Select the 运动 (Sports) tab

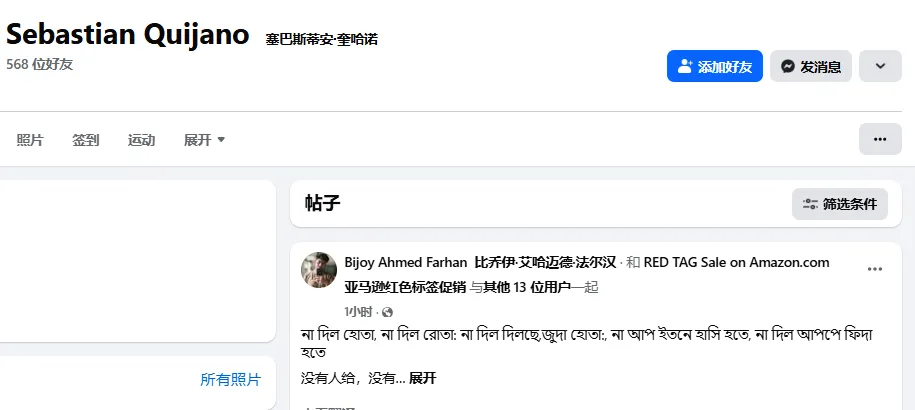tap(141, 140)
